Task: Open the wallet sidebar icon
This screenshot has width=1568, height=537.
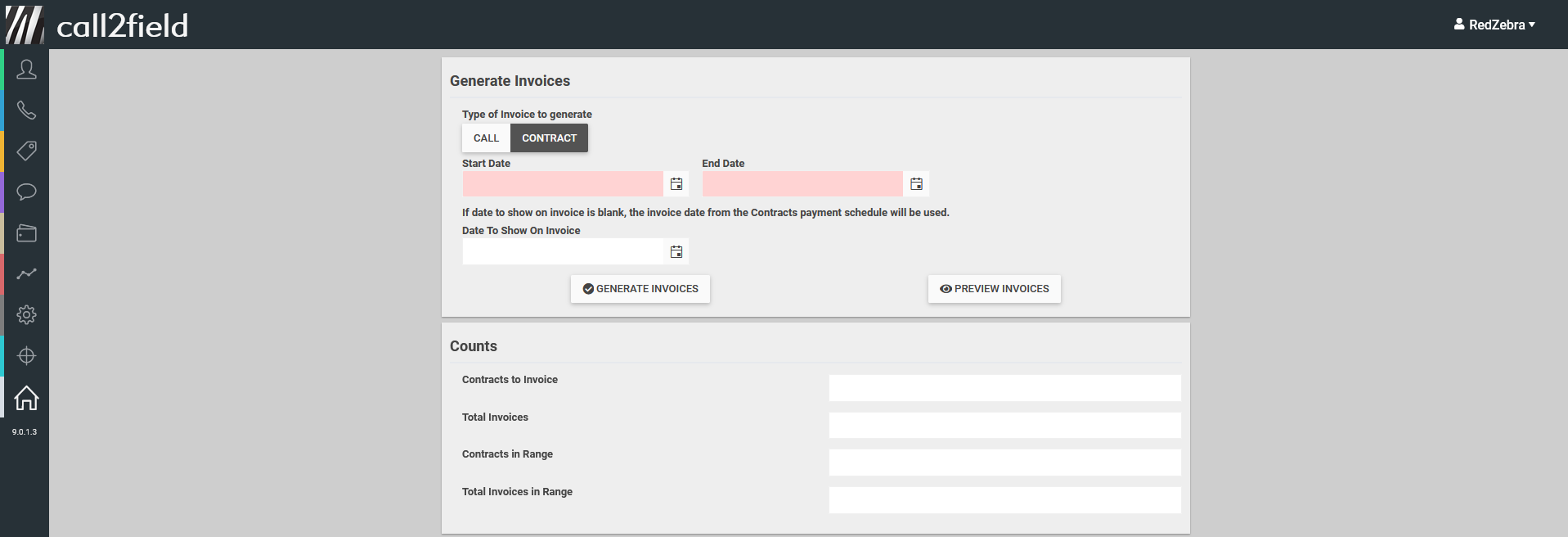Action: point(26,233)
